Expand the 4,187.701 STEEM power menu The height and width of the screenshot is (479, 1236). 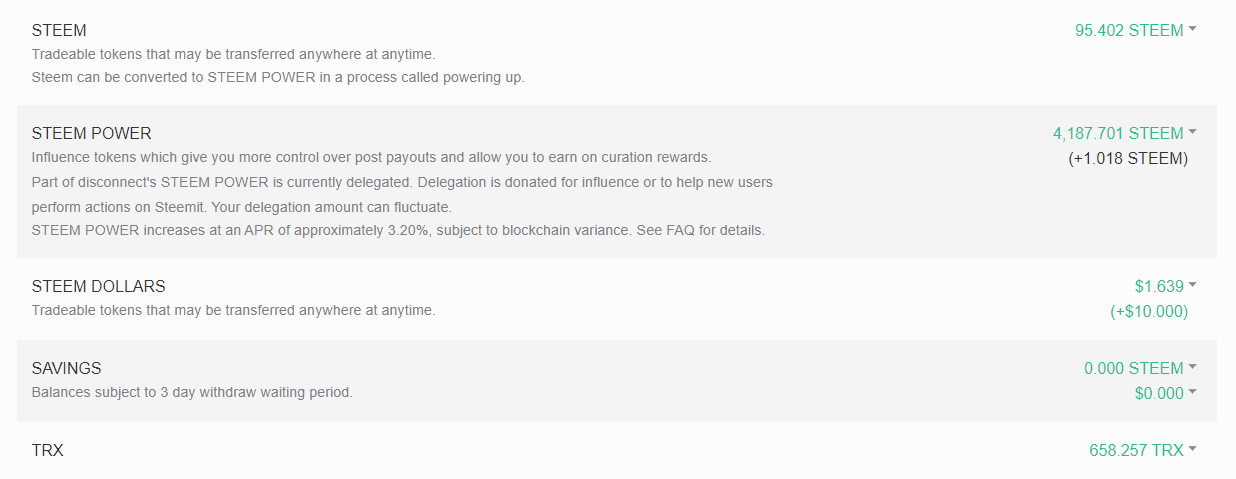pos(1118,133)
